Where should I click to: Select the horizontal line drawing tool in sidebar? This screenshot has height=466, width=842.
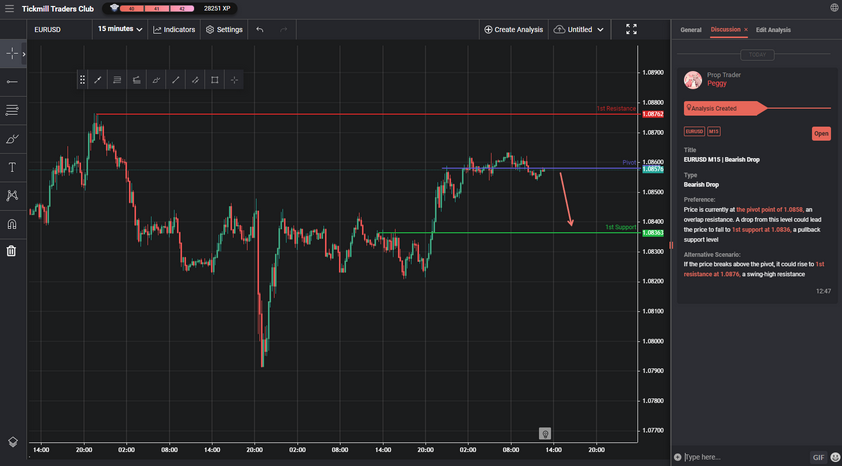[12, 82]
